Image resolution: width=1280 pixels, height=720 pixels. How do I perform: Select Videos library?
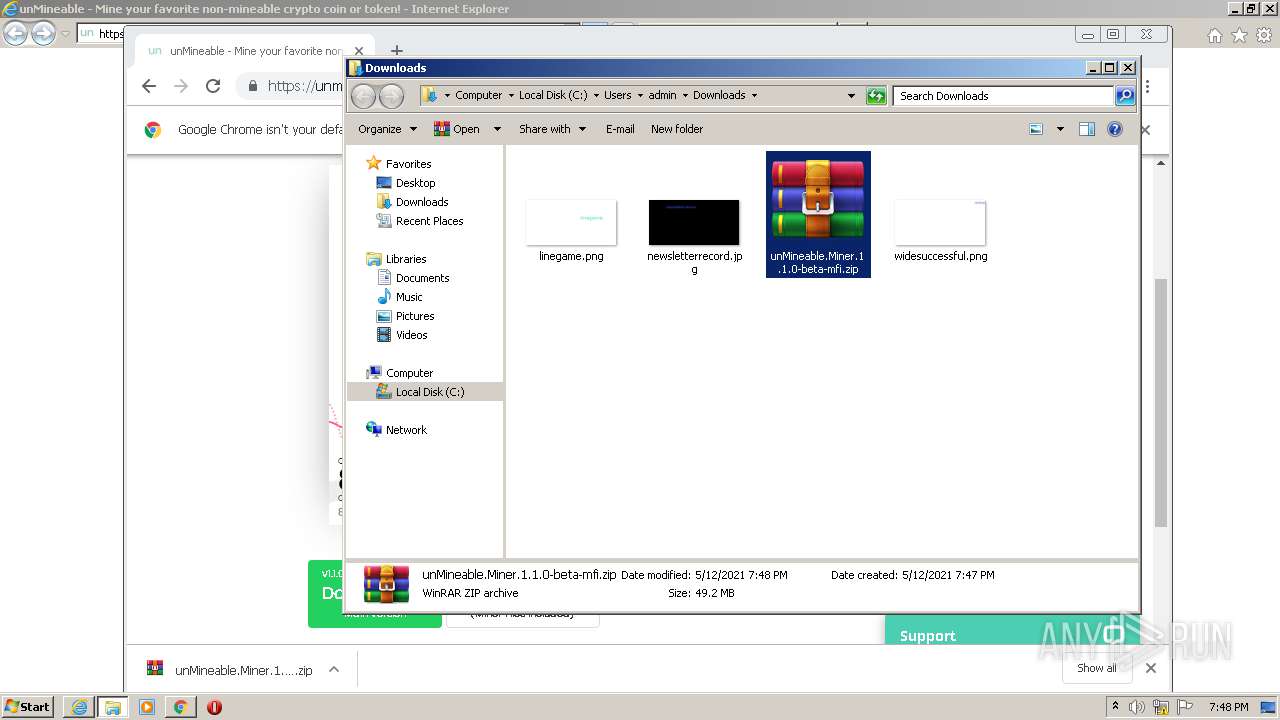click(x=411, y=335)
